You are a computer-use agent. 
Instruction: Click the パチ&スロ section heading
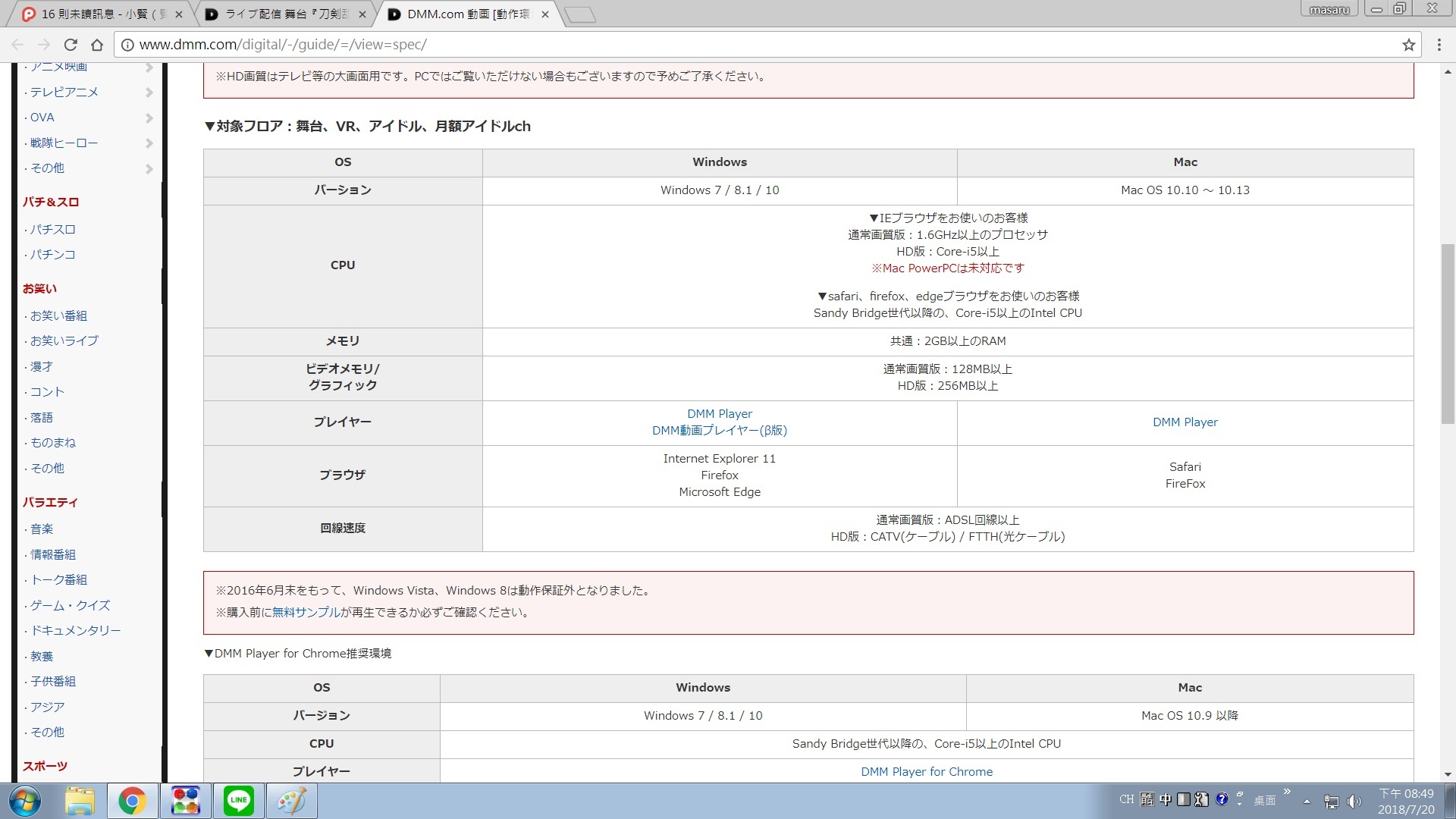(x=51, y=202)
